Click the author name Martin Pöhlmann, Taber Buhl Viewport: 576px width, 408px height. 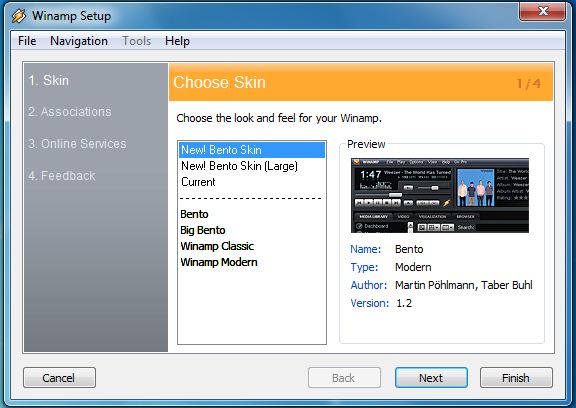(464, 285)
